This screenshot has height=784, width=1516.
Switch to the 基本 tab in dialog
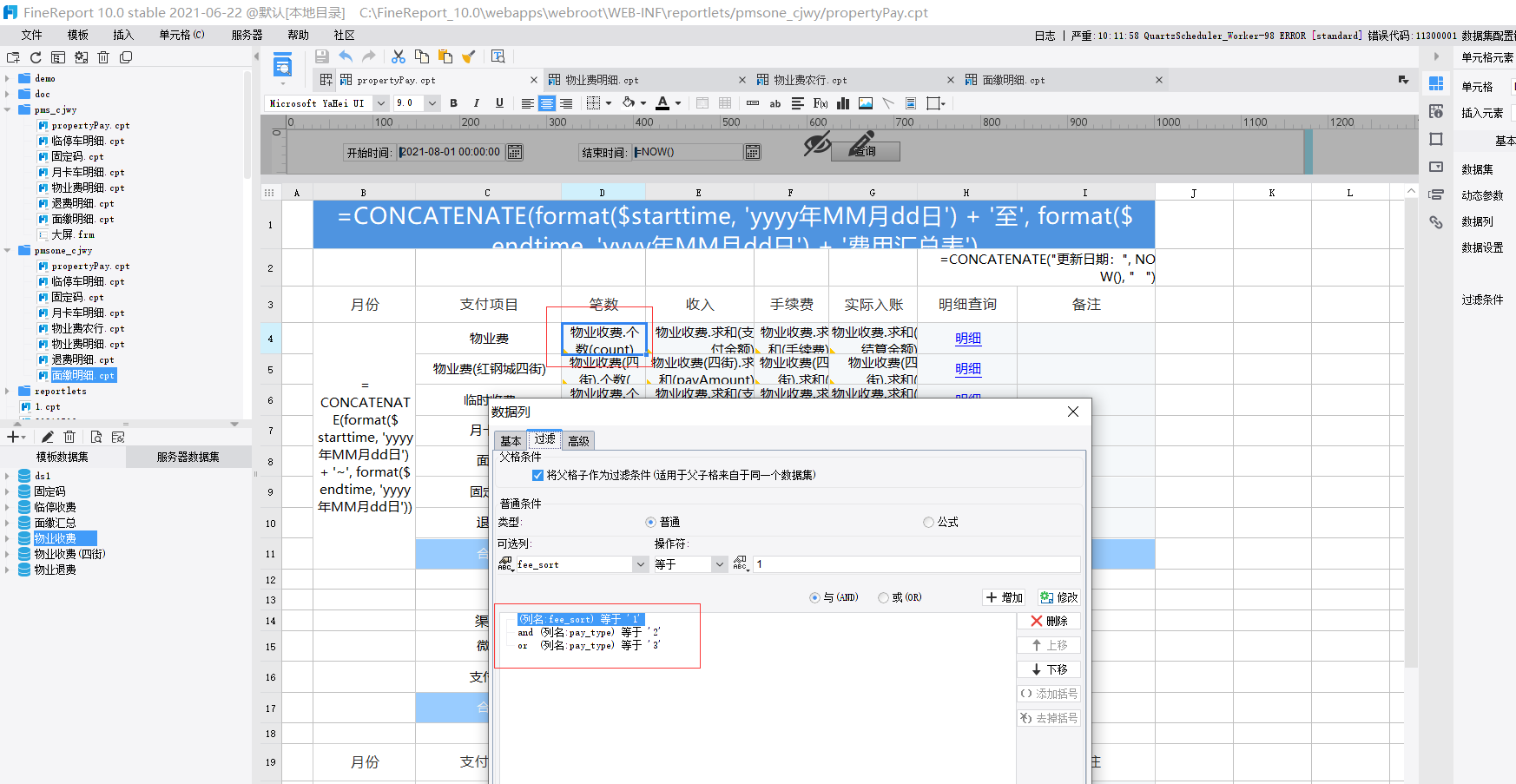pyautogui.click(x=511, y=440)
